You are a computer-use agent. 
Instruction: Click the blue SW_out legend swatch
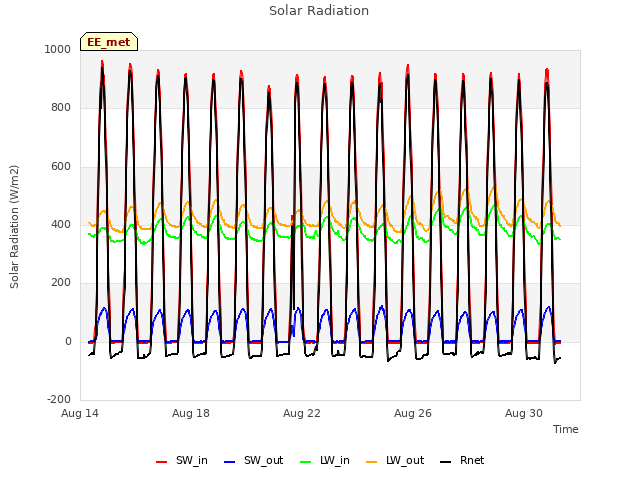tap(230, 462)
